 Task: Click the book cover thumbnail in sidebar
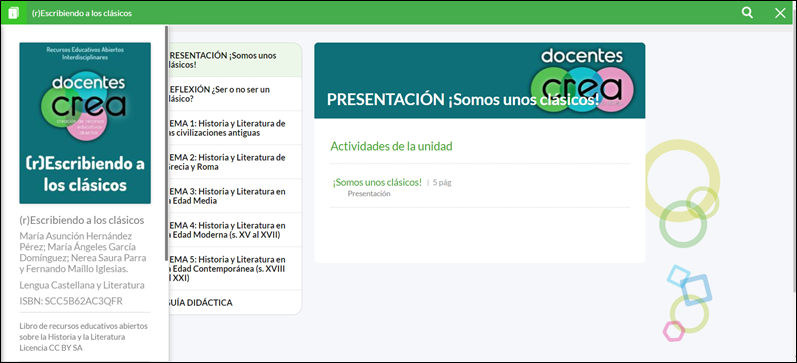point(85,123)
